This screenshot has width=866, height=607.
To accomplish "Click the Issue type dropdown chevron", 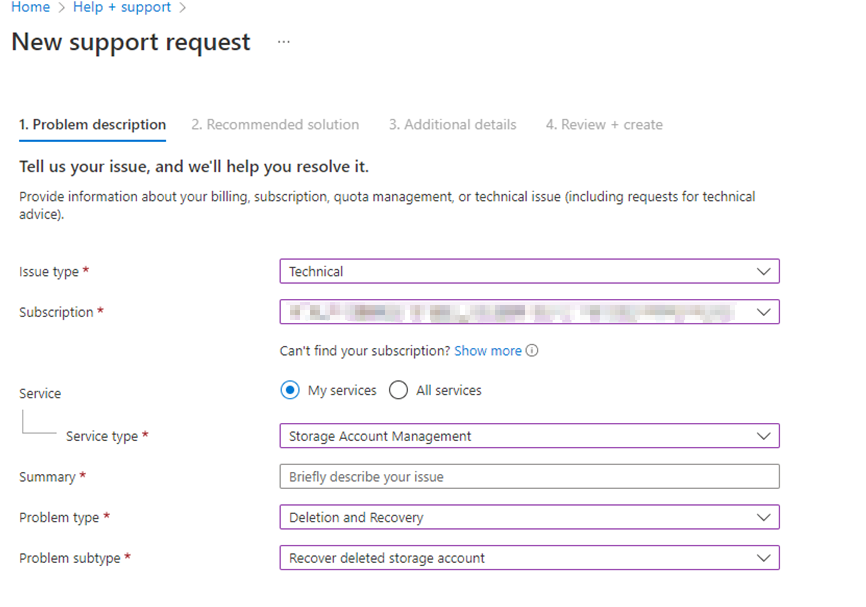I will [x=764, y=271].
